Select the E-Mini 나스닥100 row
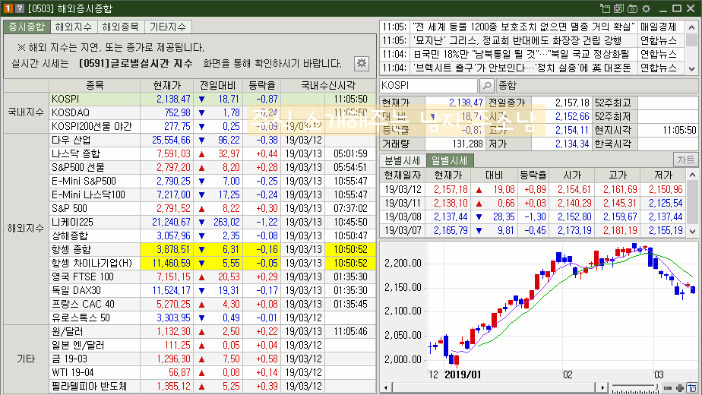The width and height of the screenshot is (702, 395). pyautogui.click(x=212, y=195)
